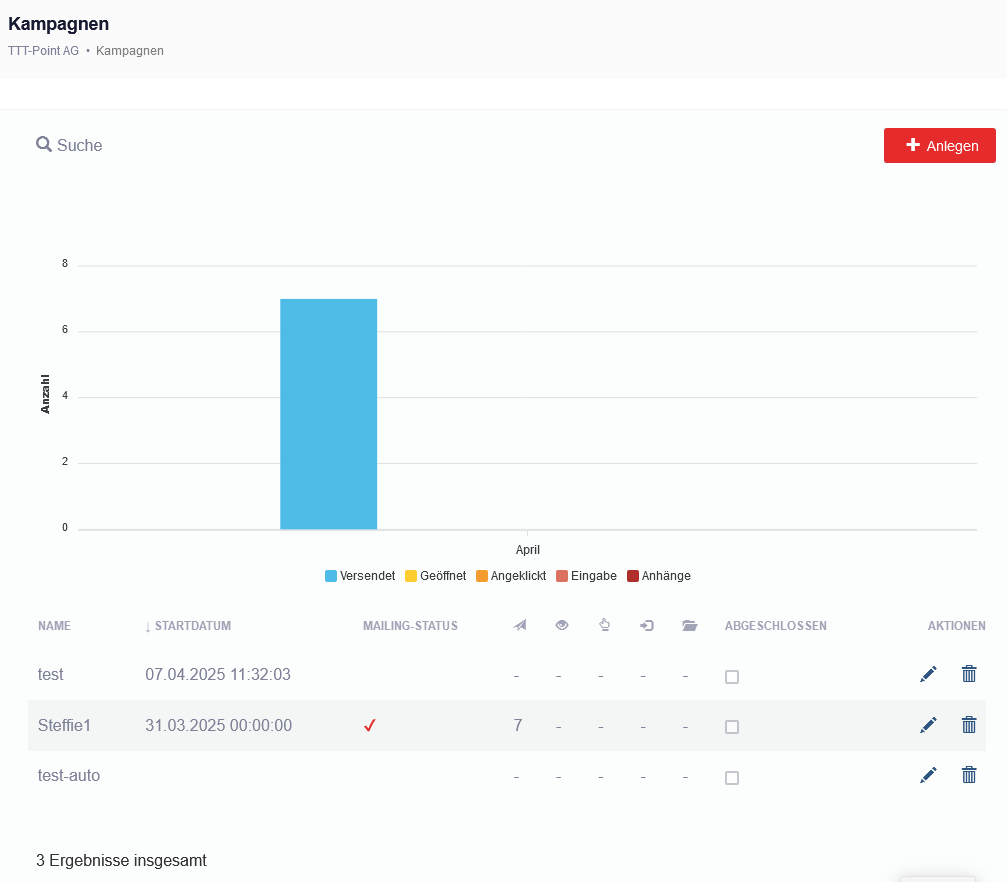Screen dimensions: 1007x882
Task: Sort table by Startdatum column header
Action: click(x=192, y=626)
